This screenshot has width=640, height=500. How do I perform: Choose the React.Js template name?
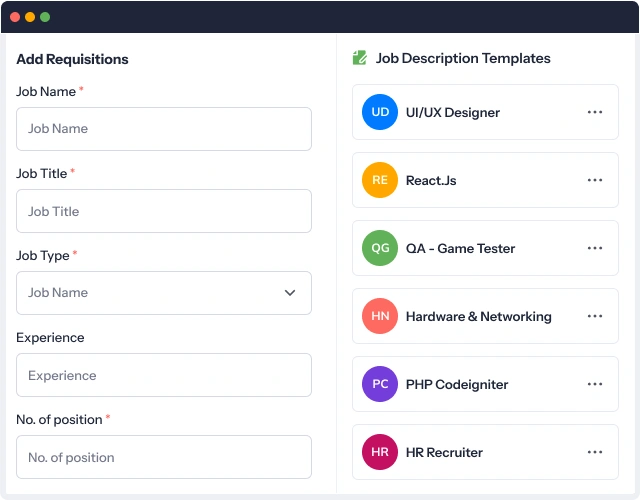pyautogui.click(x=431, y=180)
